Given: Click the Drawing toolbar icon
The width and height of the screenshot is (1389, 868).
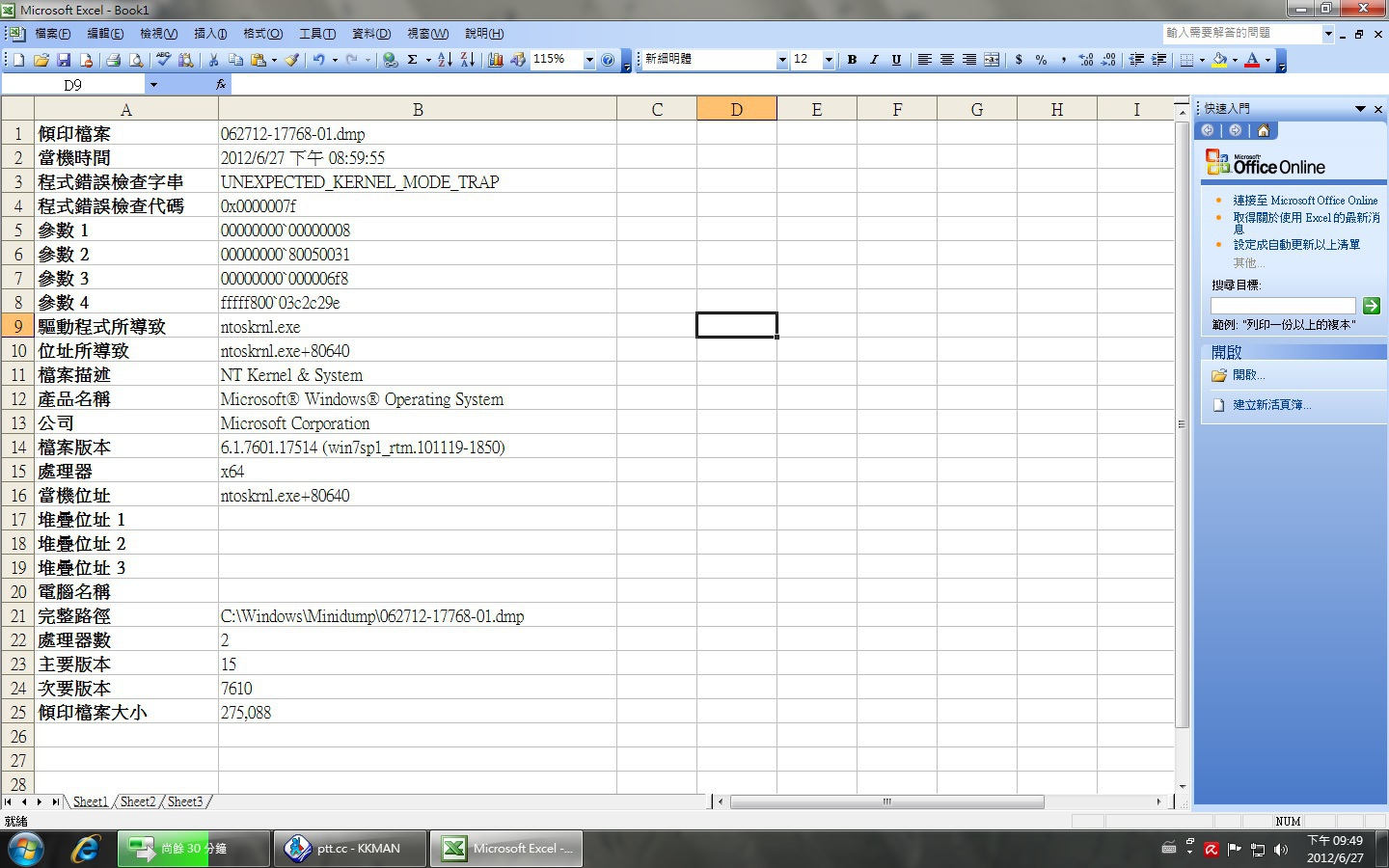Looking at the screenshot, I should click(518, 60).
